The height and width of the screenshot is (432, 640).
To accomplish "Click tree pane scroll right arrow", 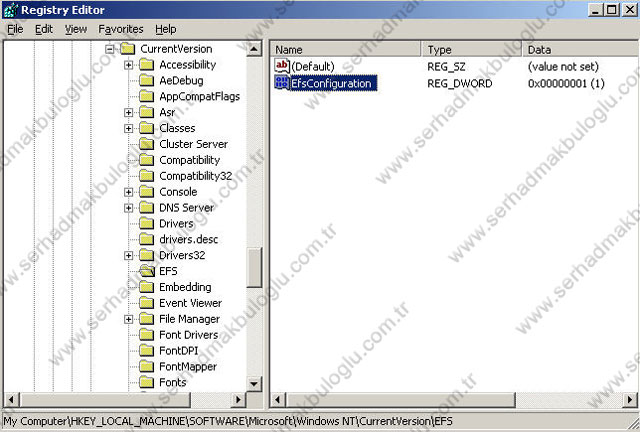I will pyautogui.click(x=239, y=400).
